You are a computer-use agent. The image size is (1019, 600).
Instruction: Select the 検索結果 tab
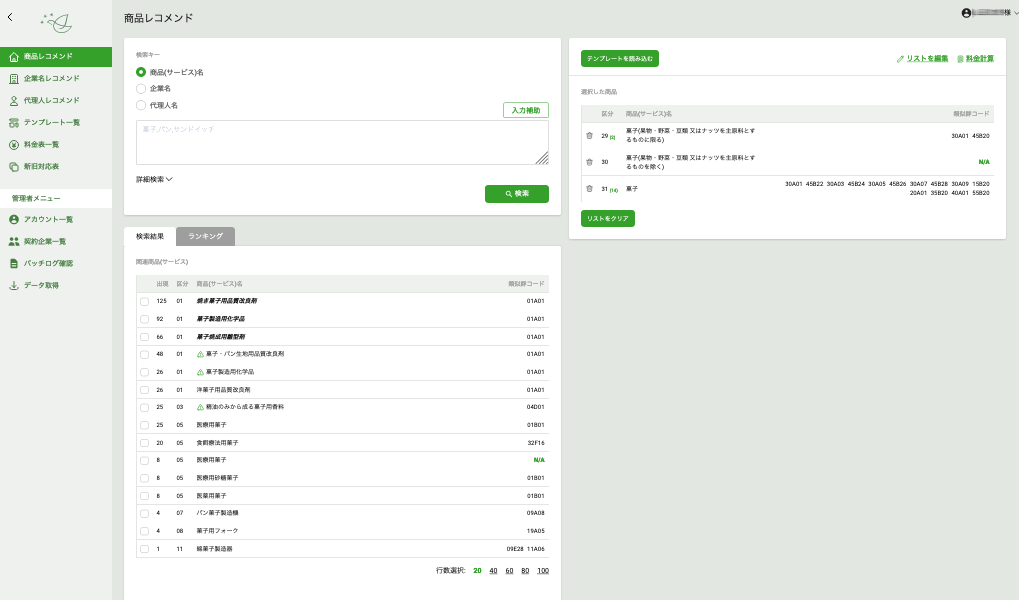click(150, 236)
